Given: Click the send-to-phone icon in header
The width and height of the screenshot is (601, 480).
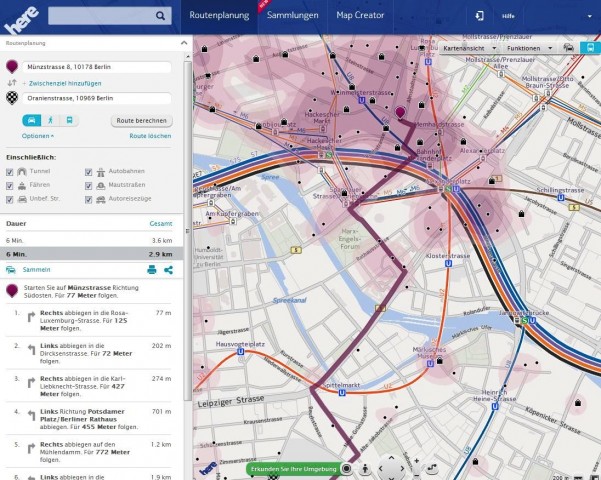Looking at the screenshot, I should (479, 16).
